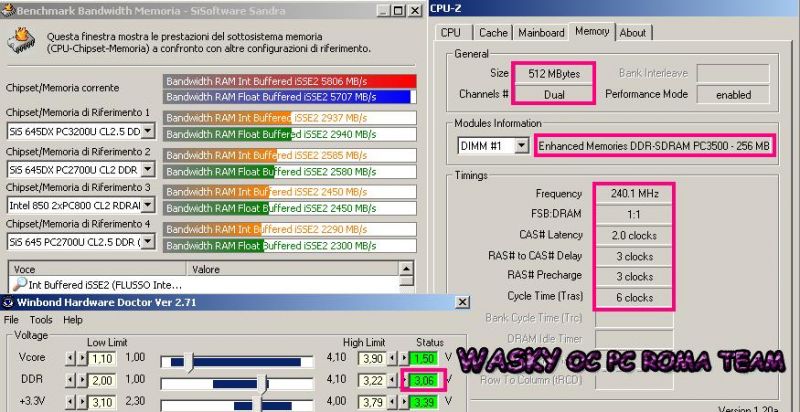
Task: Click the Sandra memory chip icon
Action: pos(21,41)
